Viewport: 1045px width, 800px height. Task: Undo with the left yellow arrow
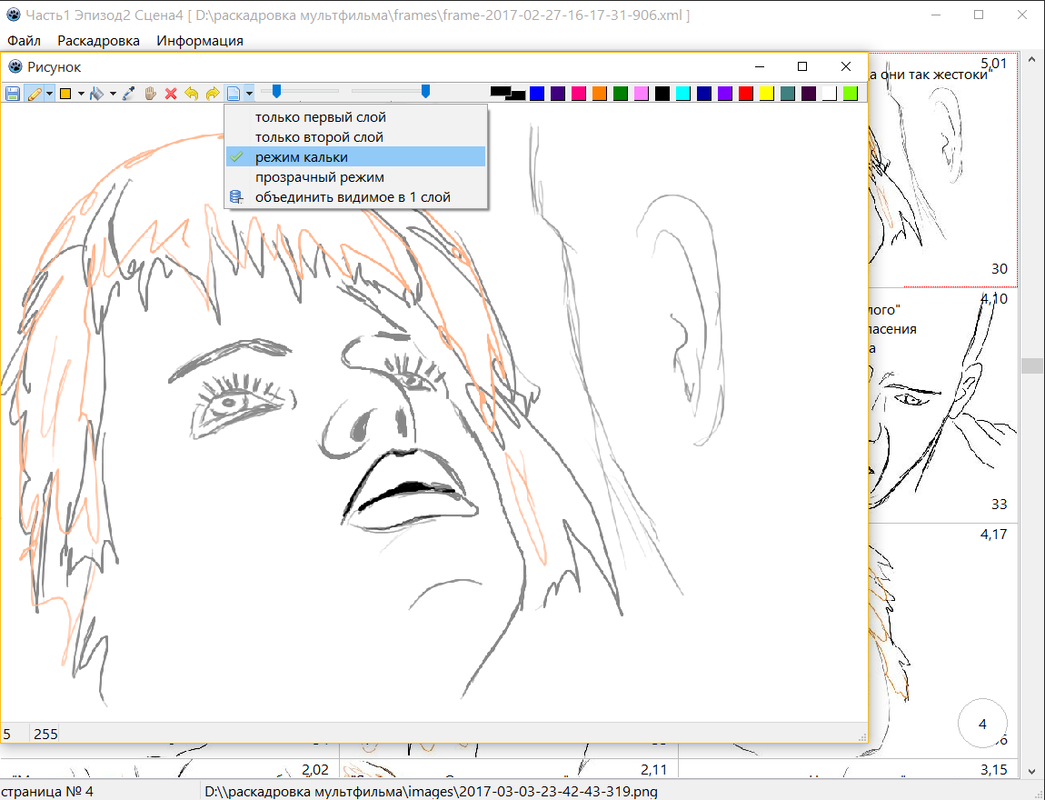(x=191, y=94)
